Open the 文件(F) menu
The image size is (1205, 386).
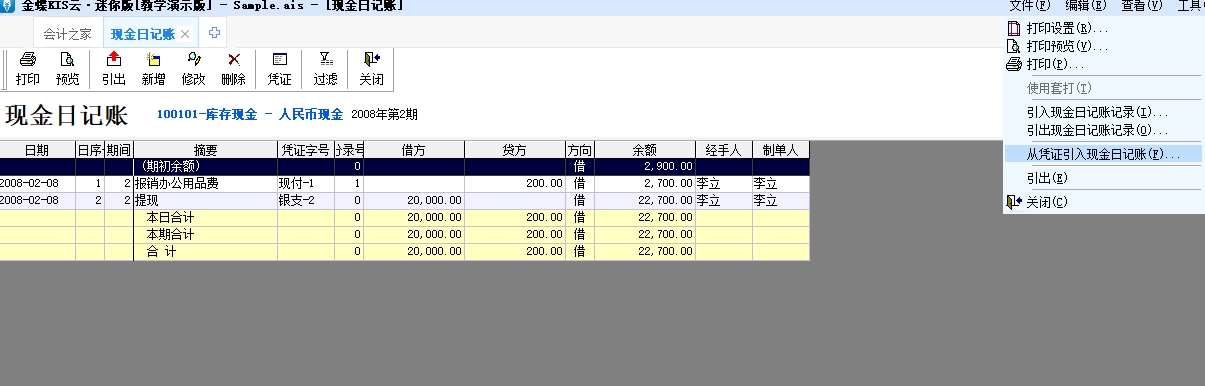(x=1030, y=6)
